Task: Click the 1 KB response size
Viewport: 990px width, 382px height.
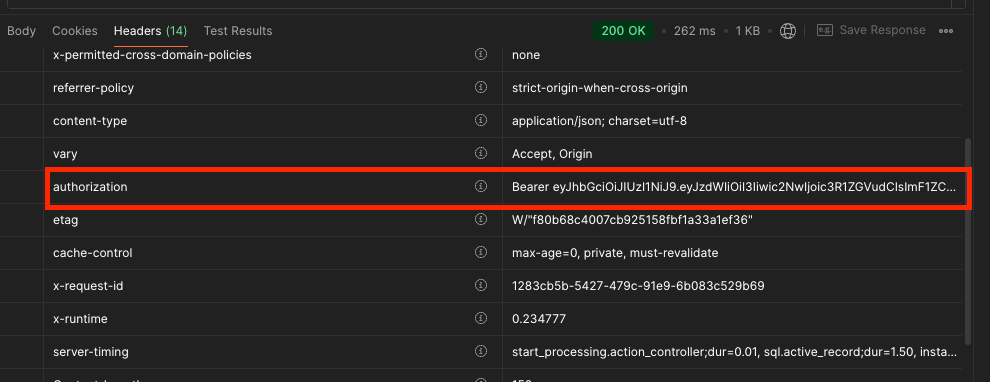Action: tap(748, 30)
